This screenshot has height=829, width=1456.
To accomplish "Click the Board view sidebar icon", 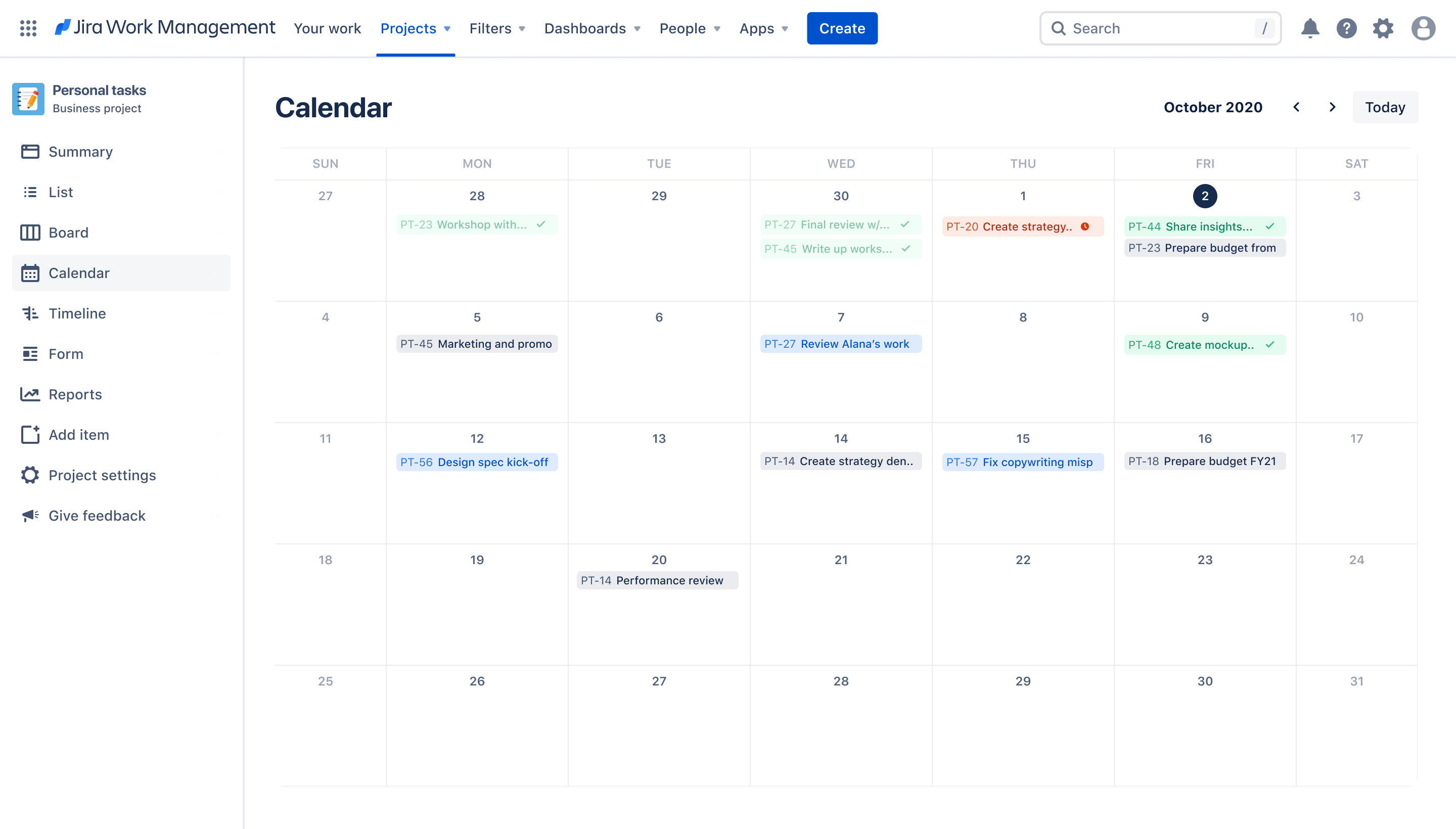I will 29,231.
